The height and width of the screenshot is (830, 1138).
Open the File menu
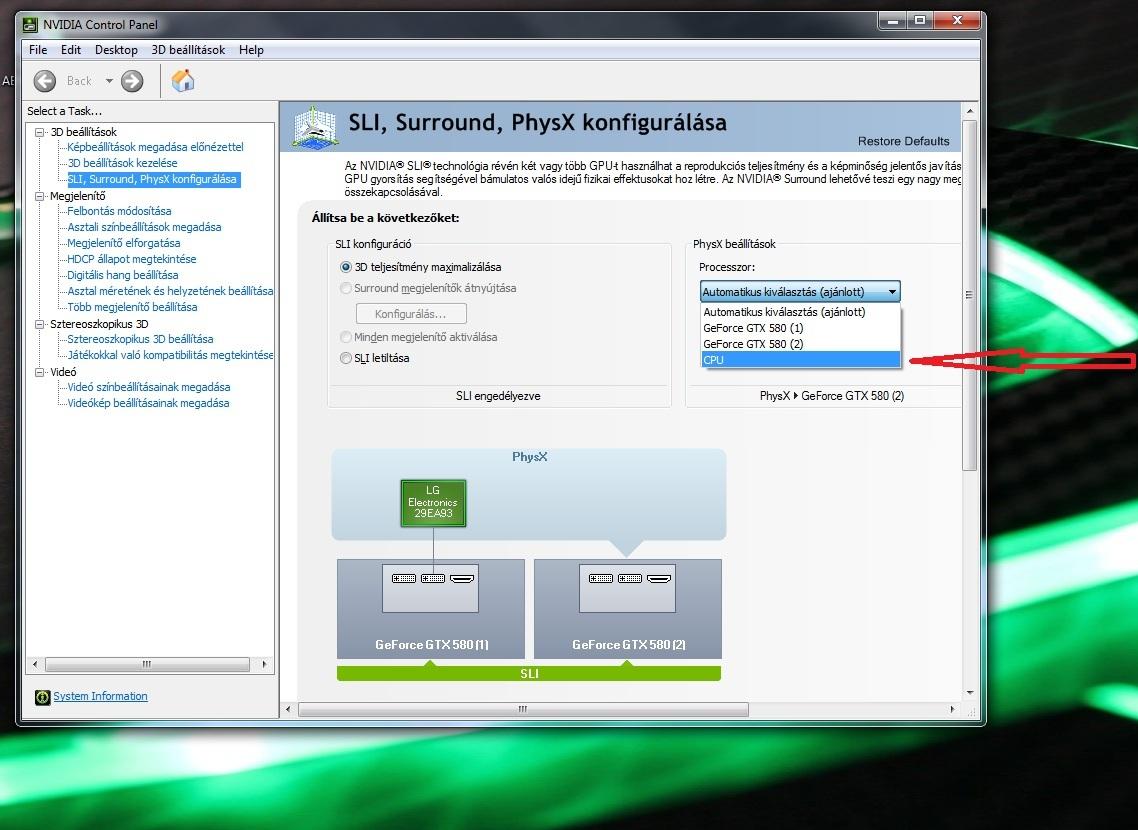(38, 50)
